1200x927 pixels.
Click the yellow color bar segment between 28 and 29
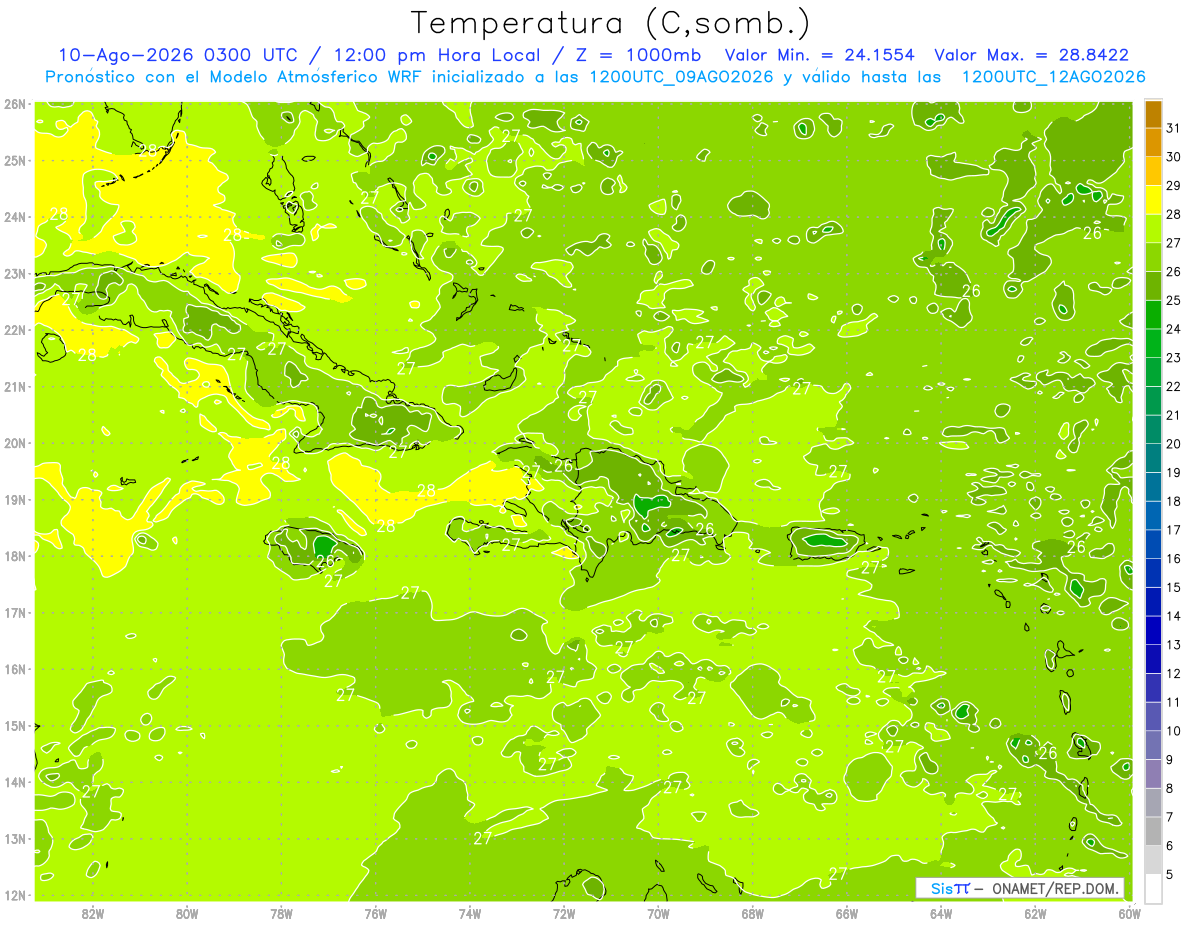click(1153, 201)
